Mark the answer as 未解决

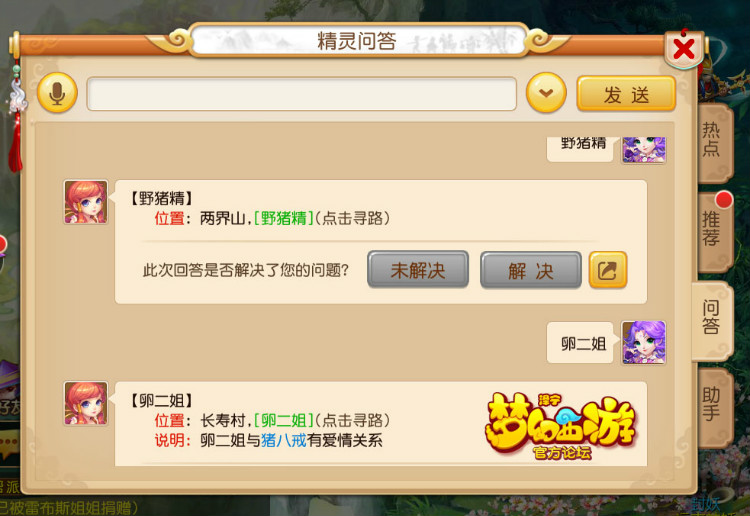coord(418,270)
